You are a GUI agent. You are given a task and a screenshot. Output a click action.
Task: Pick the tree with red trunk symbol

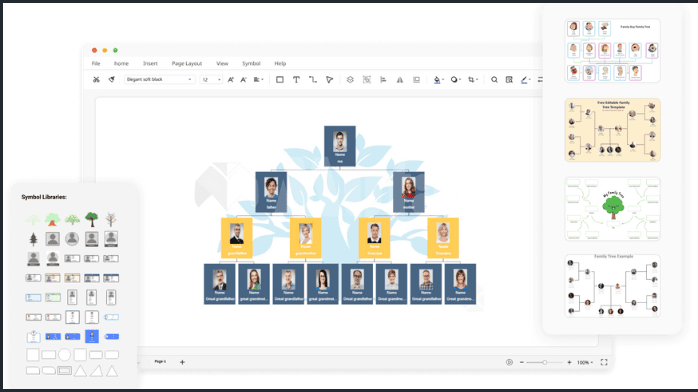click(53, 219)
